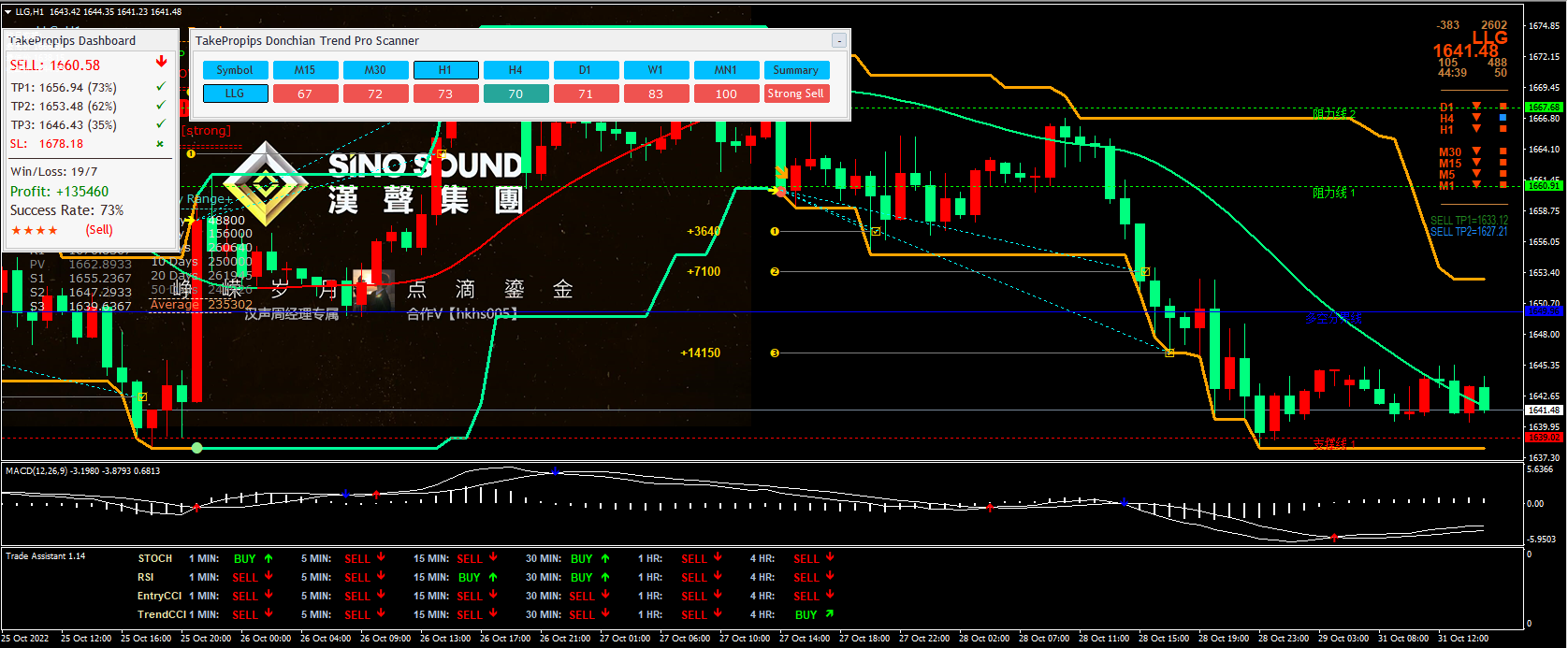Click the STOCH 1 MIN BUY up arrow
This screenshot has height=648, width=1568.
click(x=269, y=558)
